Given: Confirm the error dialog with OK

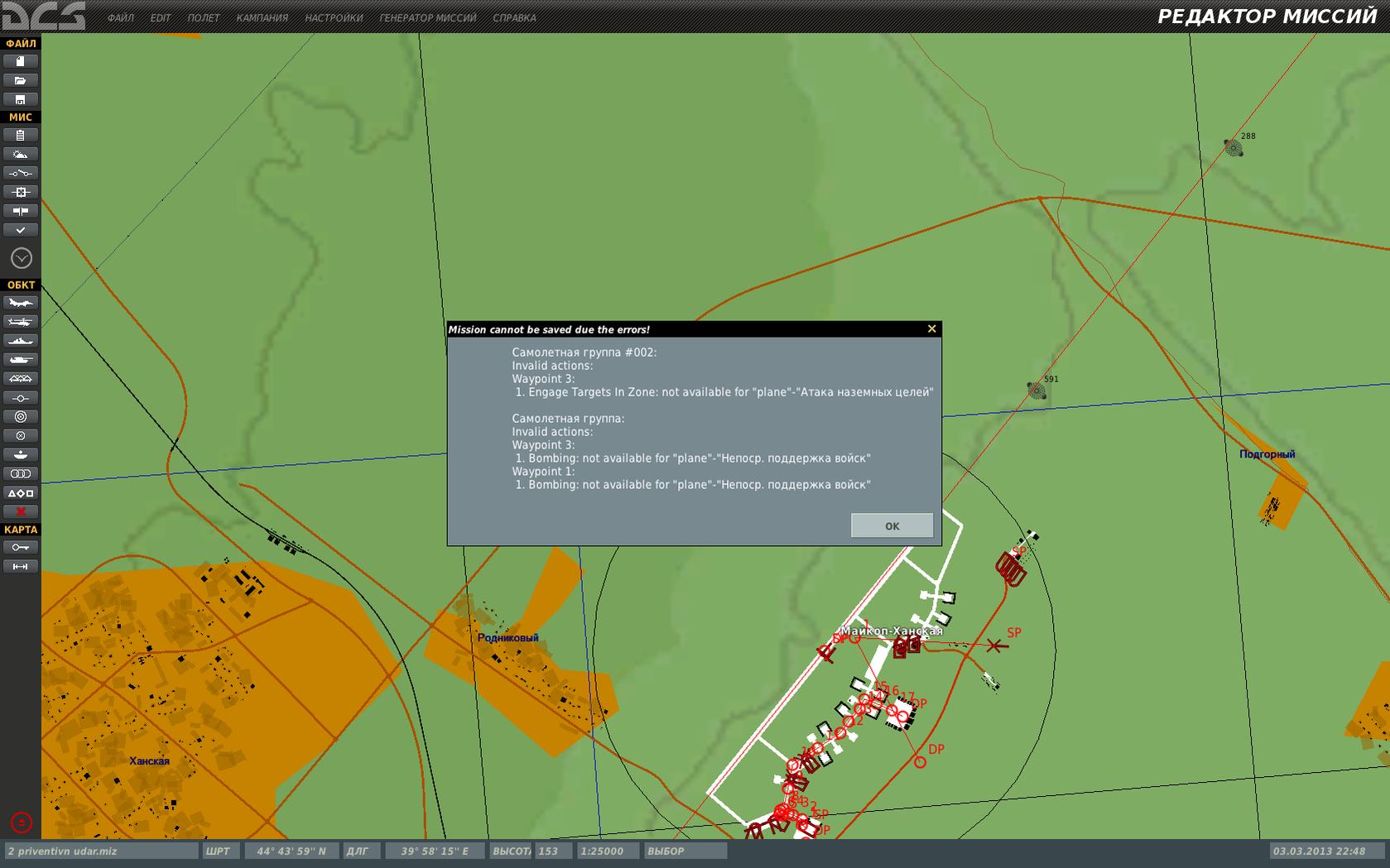Looking at the screenshot, I should pos(892,525).
